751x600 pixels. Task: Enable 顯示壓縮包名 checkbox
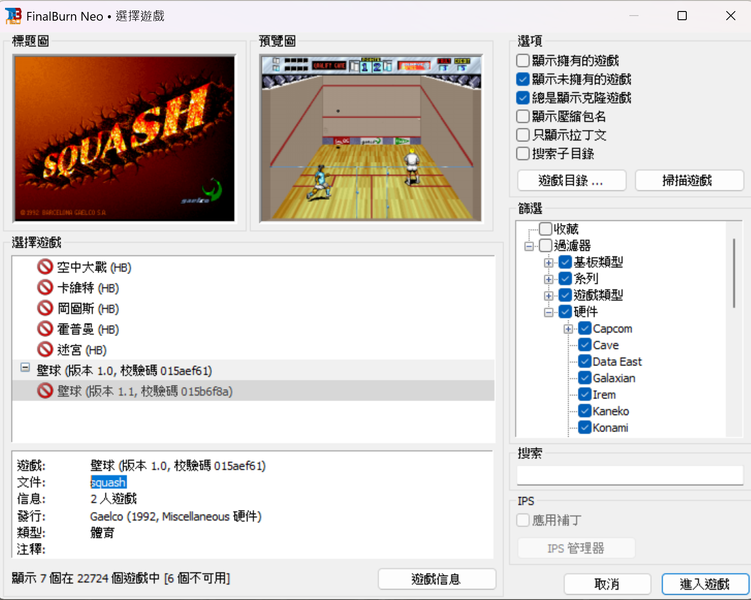click(x=523, y=116)
